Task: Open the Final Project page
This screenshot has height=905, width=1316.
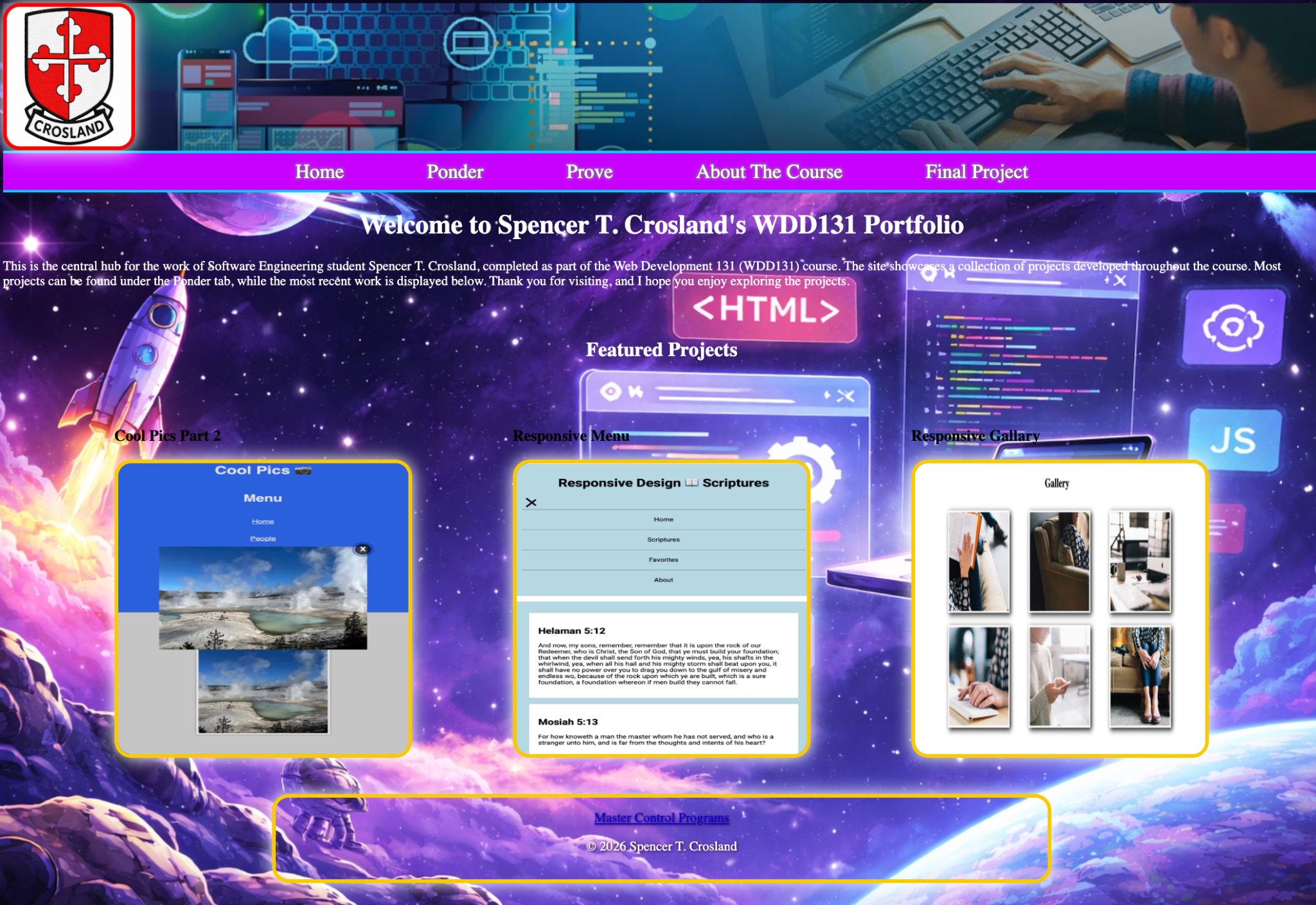Action: (976, 172)
